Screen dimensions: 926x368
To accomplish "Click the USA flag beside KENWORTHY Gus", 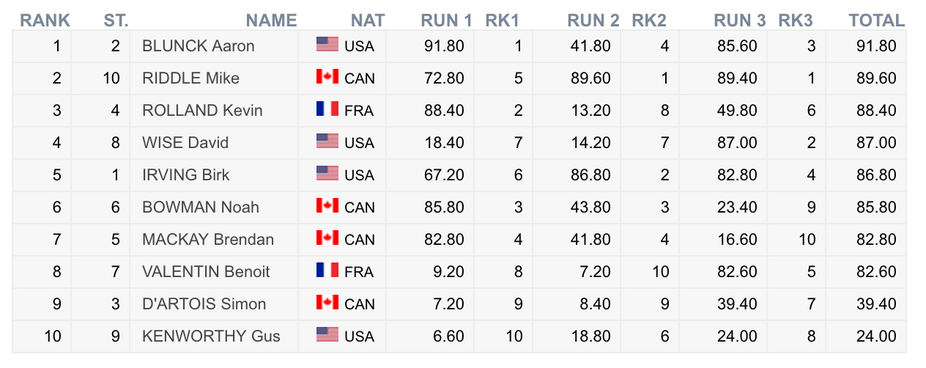I will tap(327, 335).
